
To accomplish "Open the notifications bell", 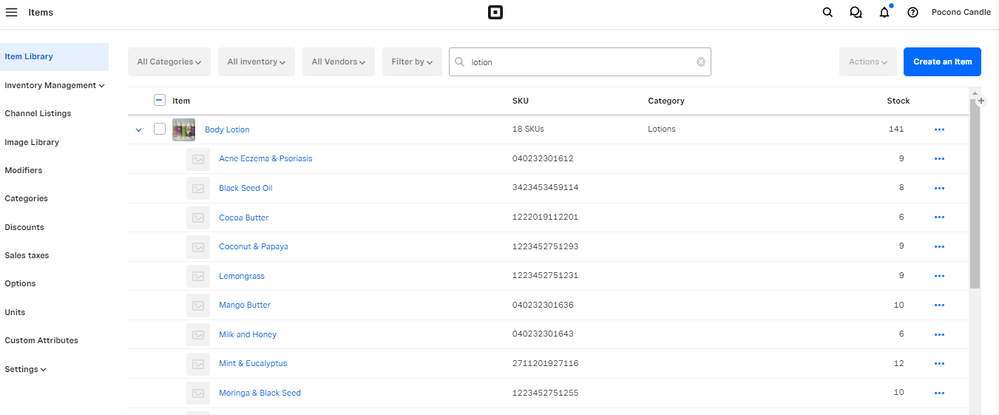I will coord(884,13).
